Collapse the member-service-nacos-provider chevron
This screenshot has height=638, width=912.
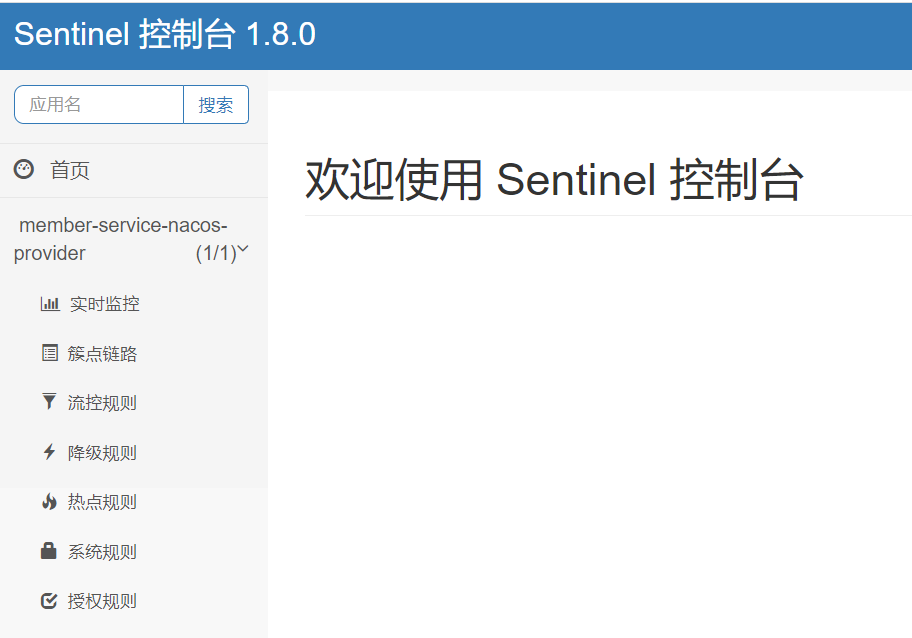(242, 250)
